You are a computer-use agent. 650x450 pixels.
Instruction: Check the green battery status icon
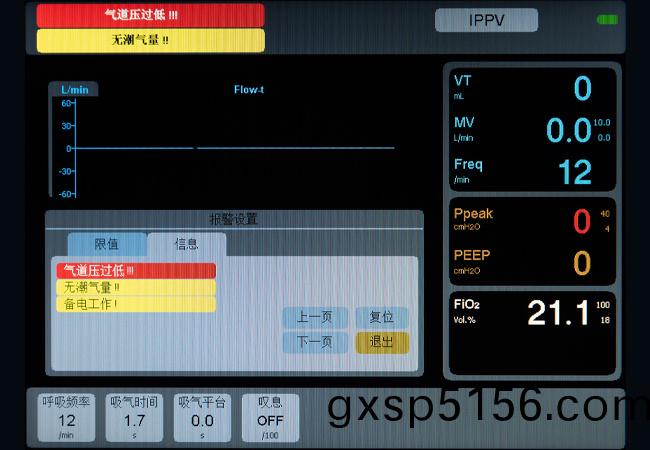pyautogui.click(x=607, y=19)
